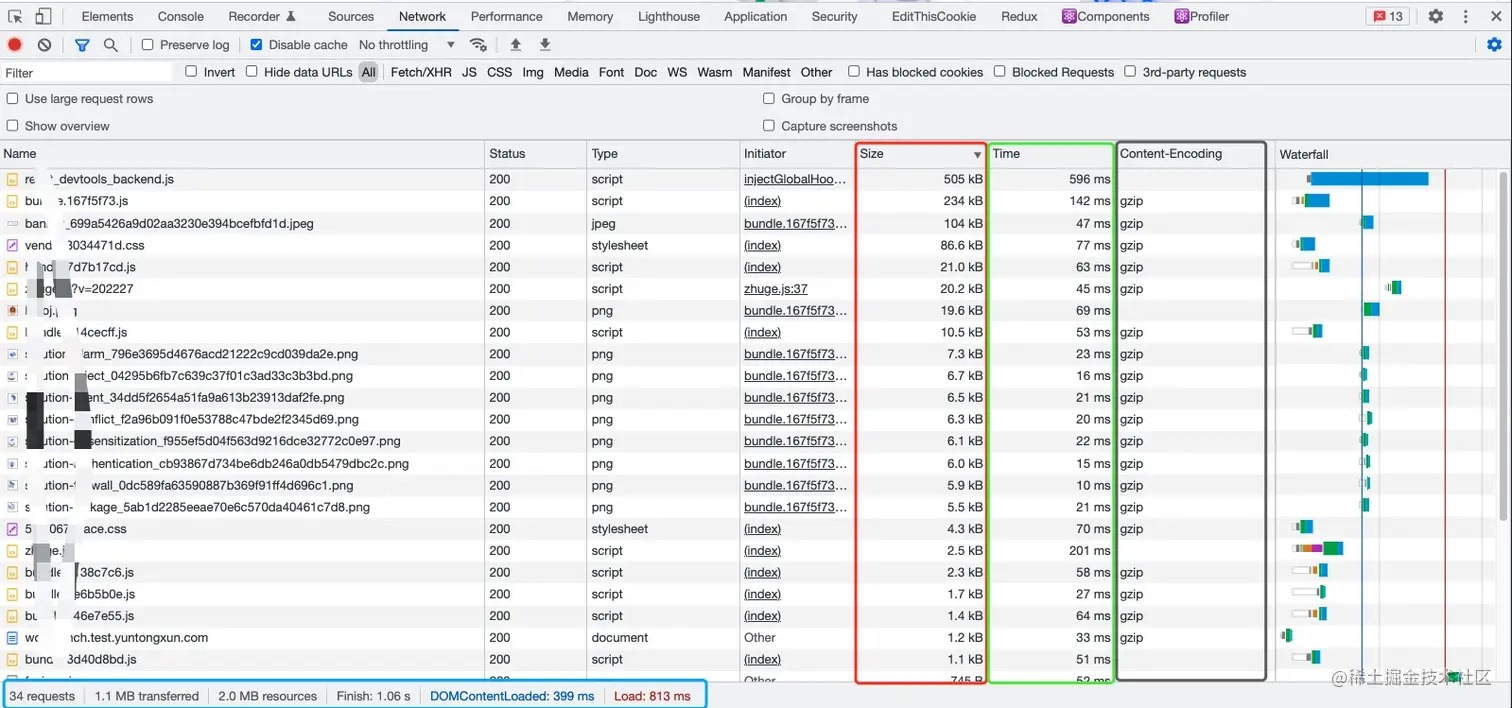Open the Lighthouse tab
The width and height of the screenshot is (1512, 708).
click(x=669, y=16)
